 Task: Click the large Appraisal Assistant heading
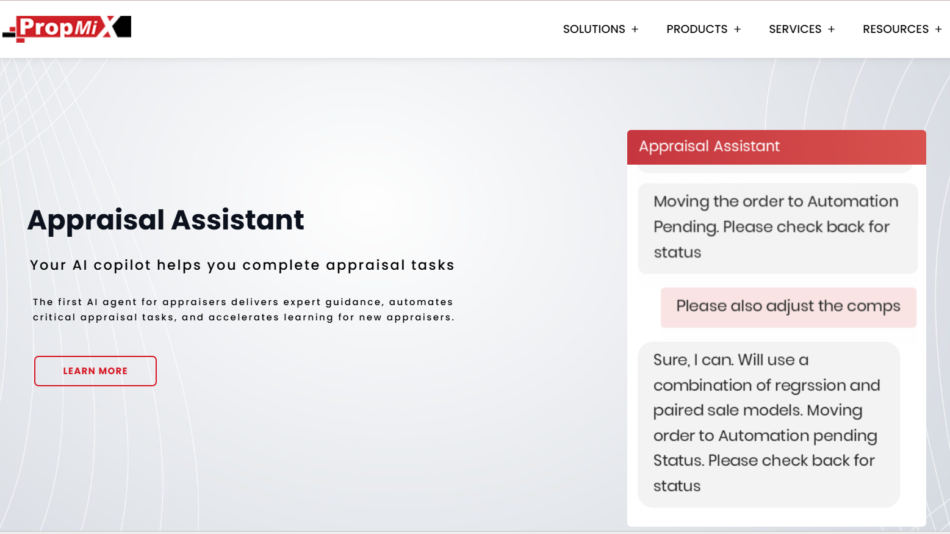[x=166, y=220]
